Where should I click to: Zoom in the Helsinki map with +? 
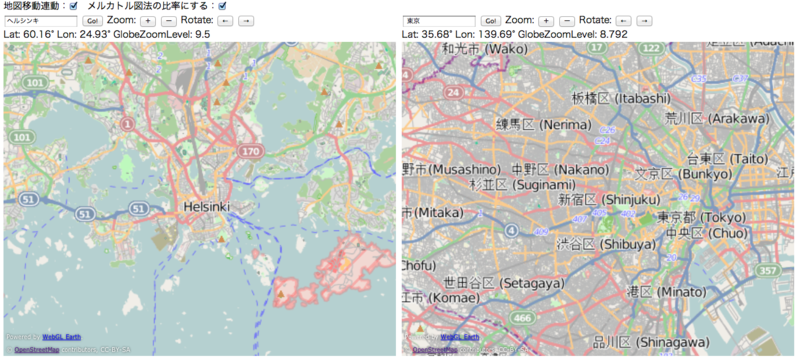148,21
